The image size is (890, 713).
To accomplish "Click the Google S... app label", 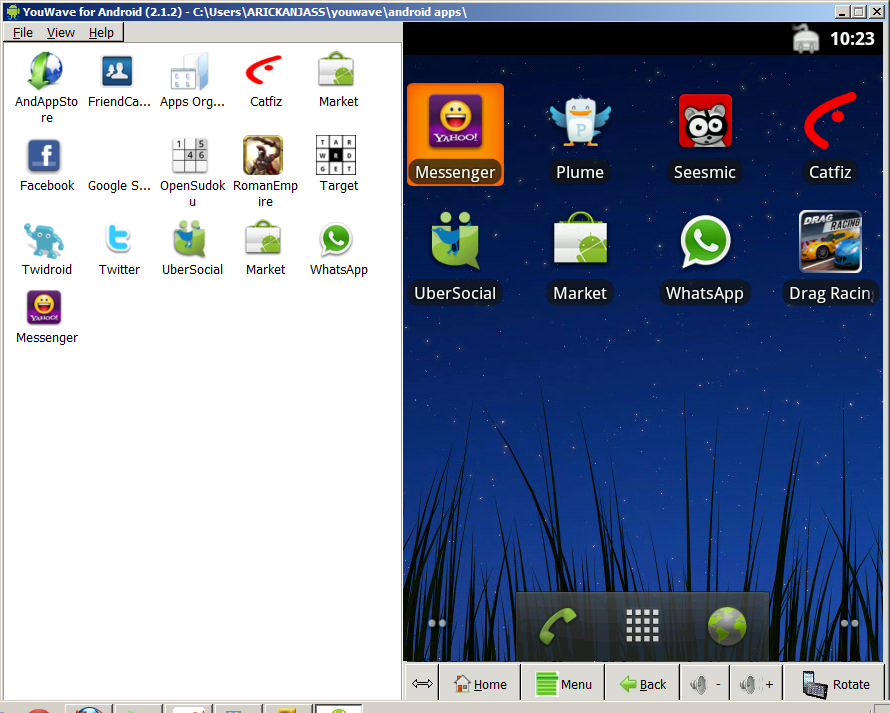I will click(119, 186).
